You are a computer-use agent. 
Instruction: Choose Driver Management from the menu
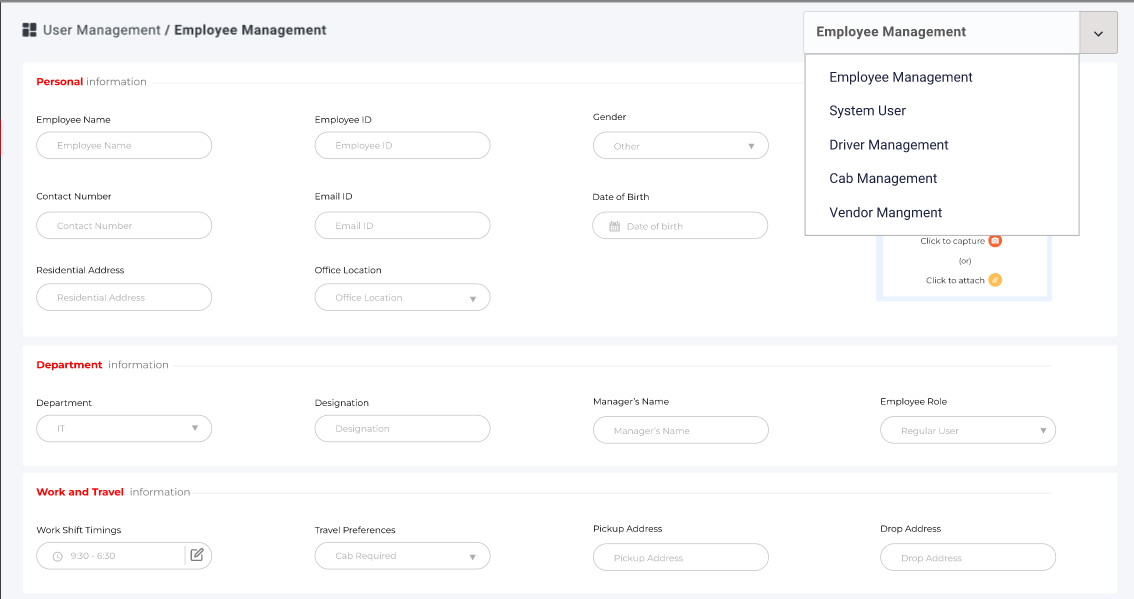[888, 145]
